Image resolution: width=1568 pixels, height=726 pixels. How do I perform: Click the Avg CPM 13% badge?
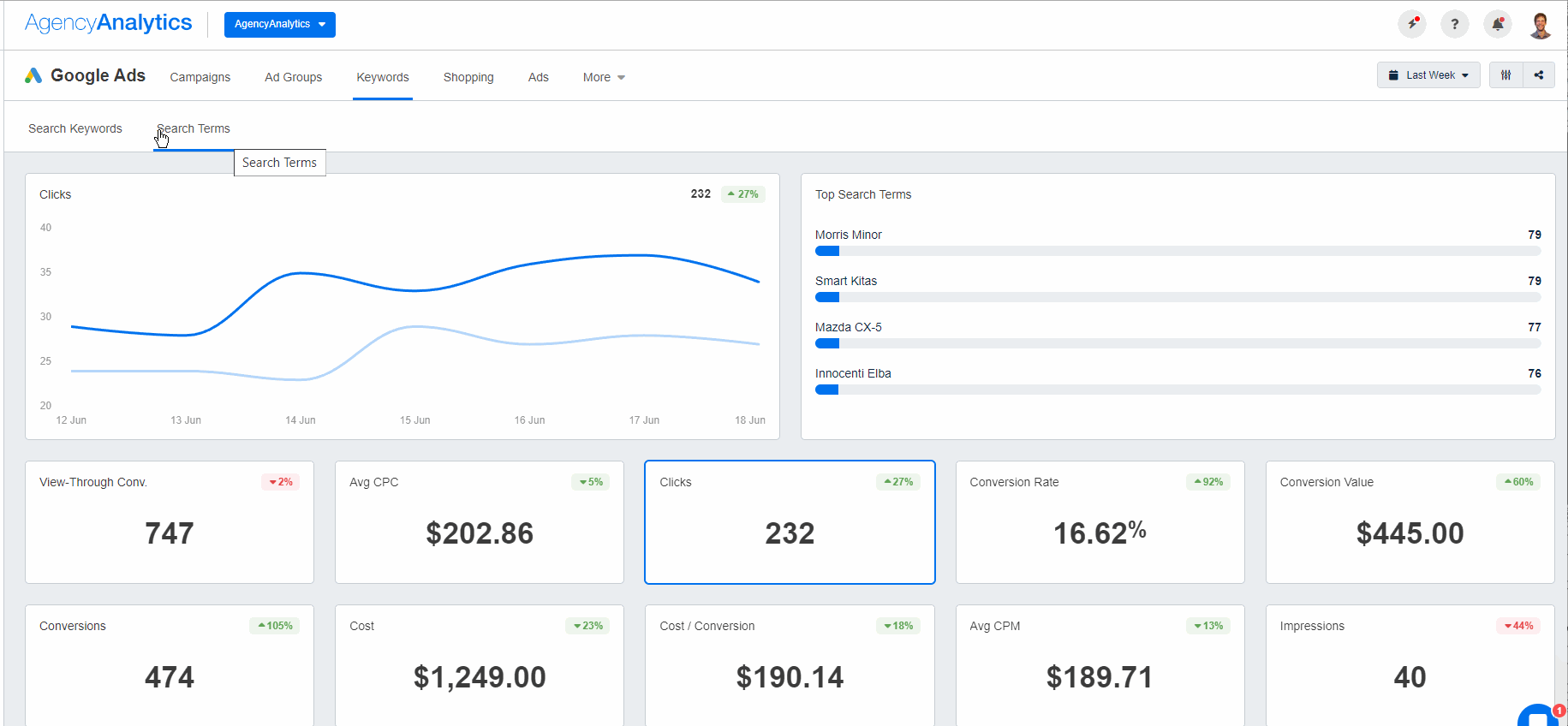[1208, 626]
